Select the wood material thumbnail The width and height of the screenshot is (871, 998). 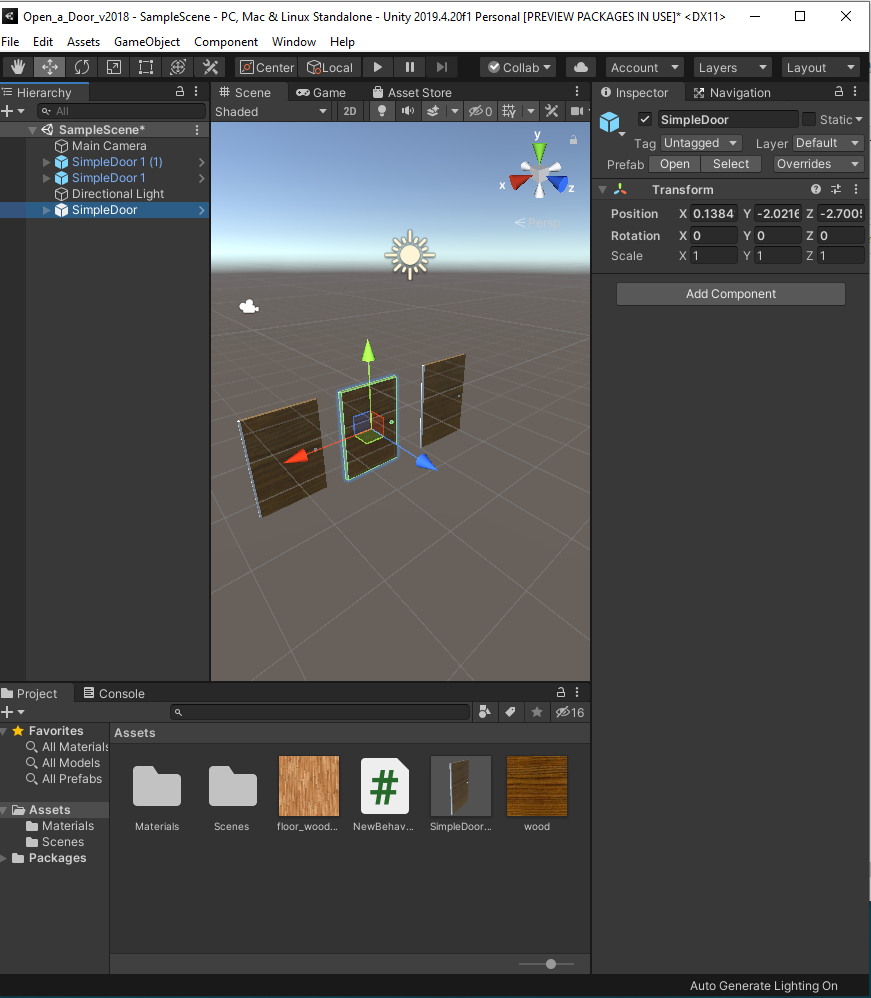537,786
